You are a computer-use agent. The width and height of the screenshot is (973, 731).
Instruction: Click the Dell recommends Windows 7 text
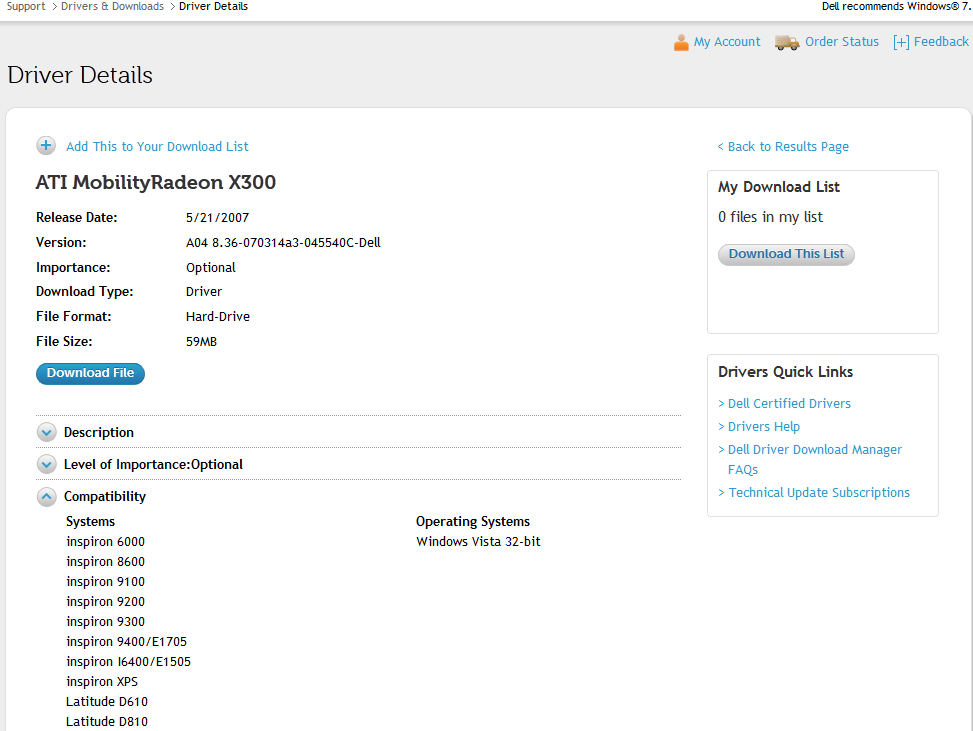point(896,6)
